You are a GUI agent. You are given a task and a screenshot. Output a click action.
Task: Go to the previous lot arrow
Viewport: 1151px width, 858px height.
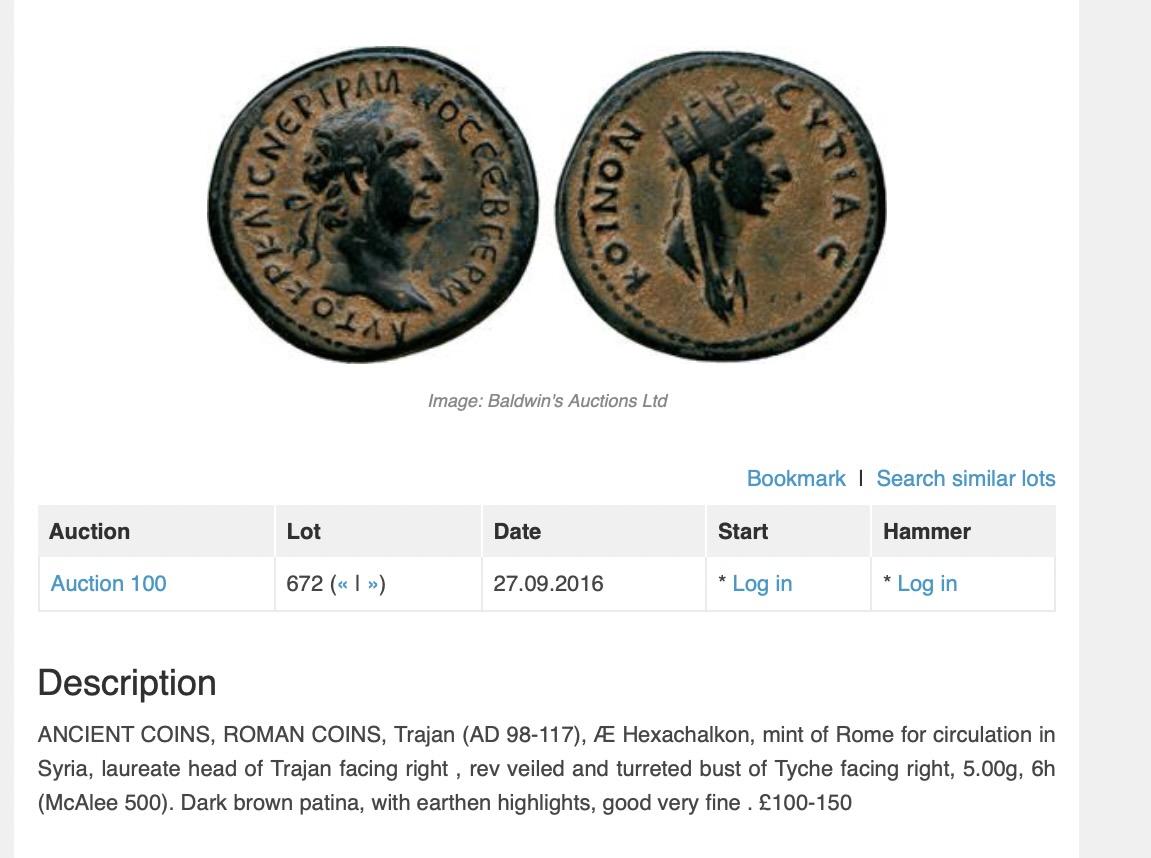(x=343, y=584)
